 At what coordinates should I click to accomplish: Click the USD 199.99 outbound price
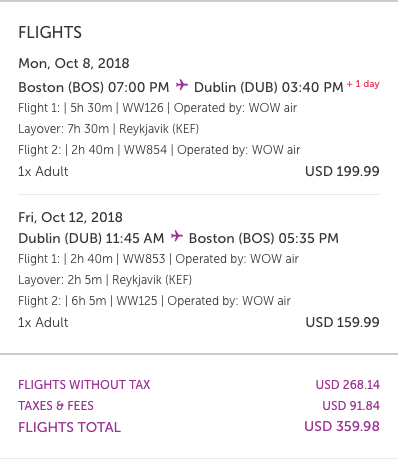tap(342, 171)
